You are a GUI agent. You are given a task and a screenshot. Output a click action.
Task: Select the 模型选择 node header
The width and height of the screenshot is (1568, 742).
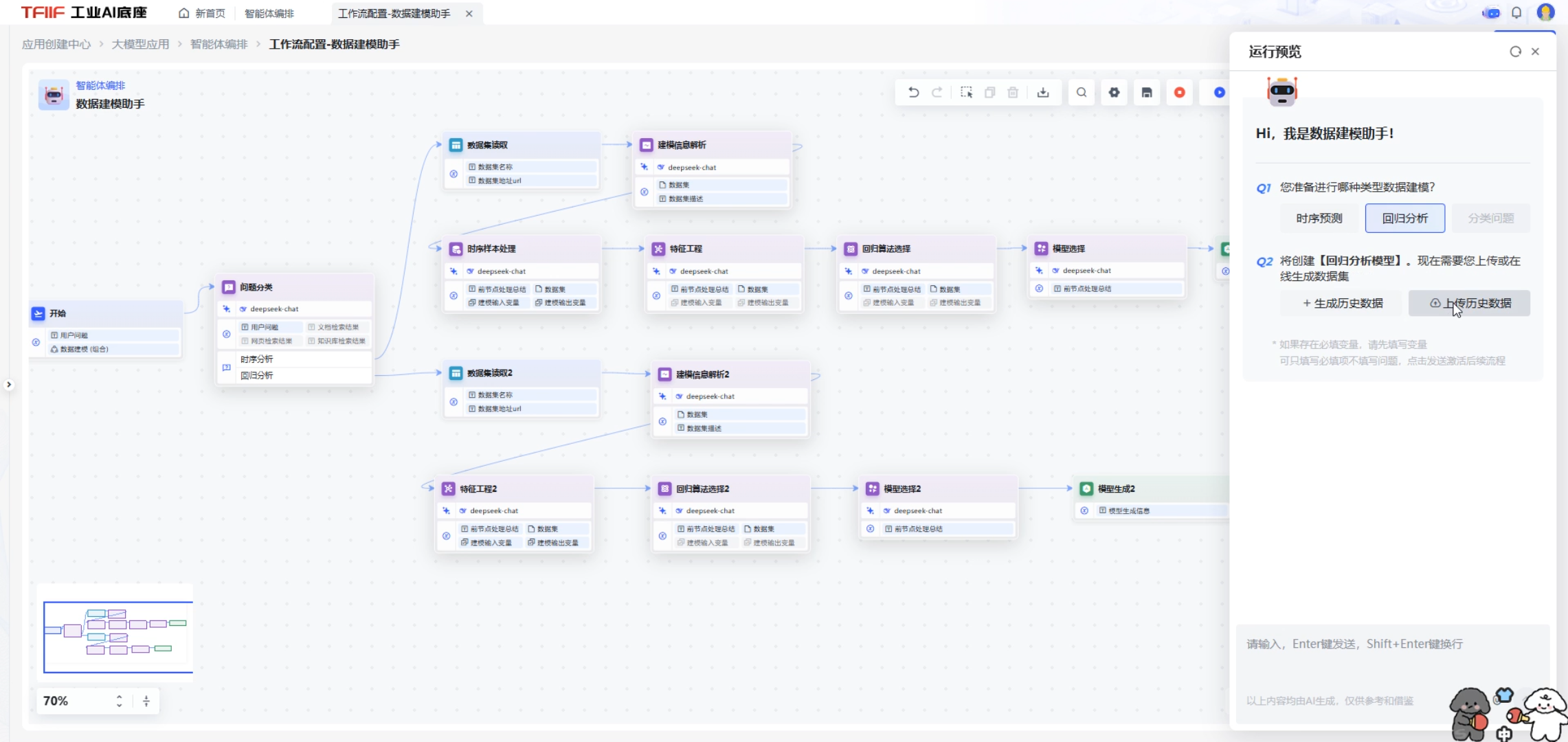1106,249
